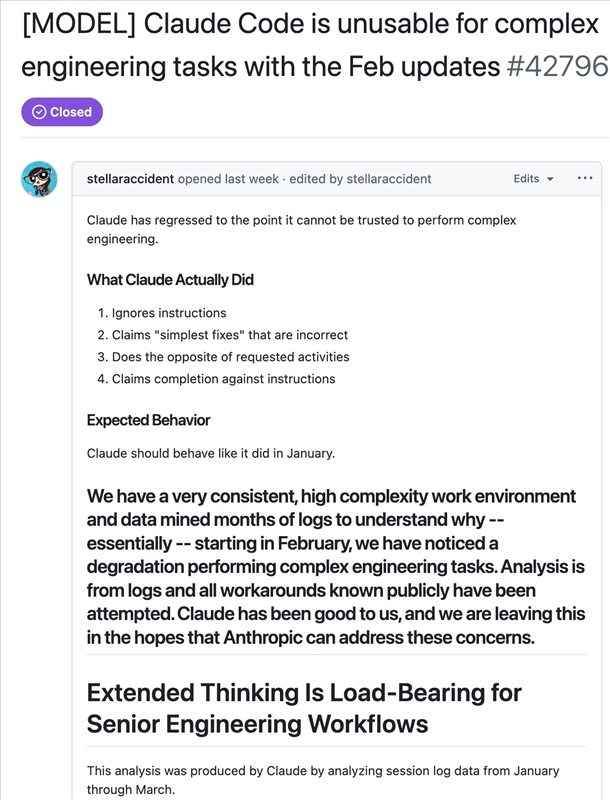Select list item about "simplest fixes"
This screenshot has height=800, width=610.
[x=229, y=335]
